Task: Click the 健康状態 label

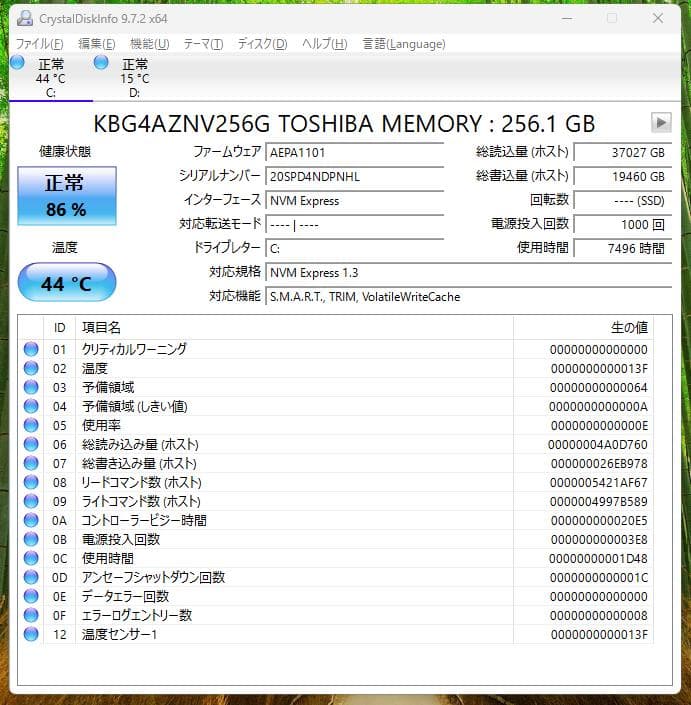Action: 65,151
